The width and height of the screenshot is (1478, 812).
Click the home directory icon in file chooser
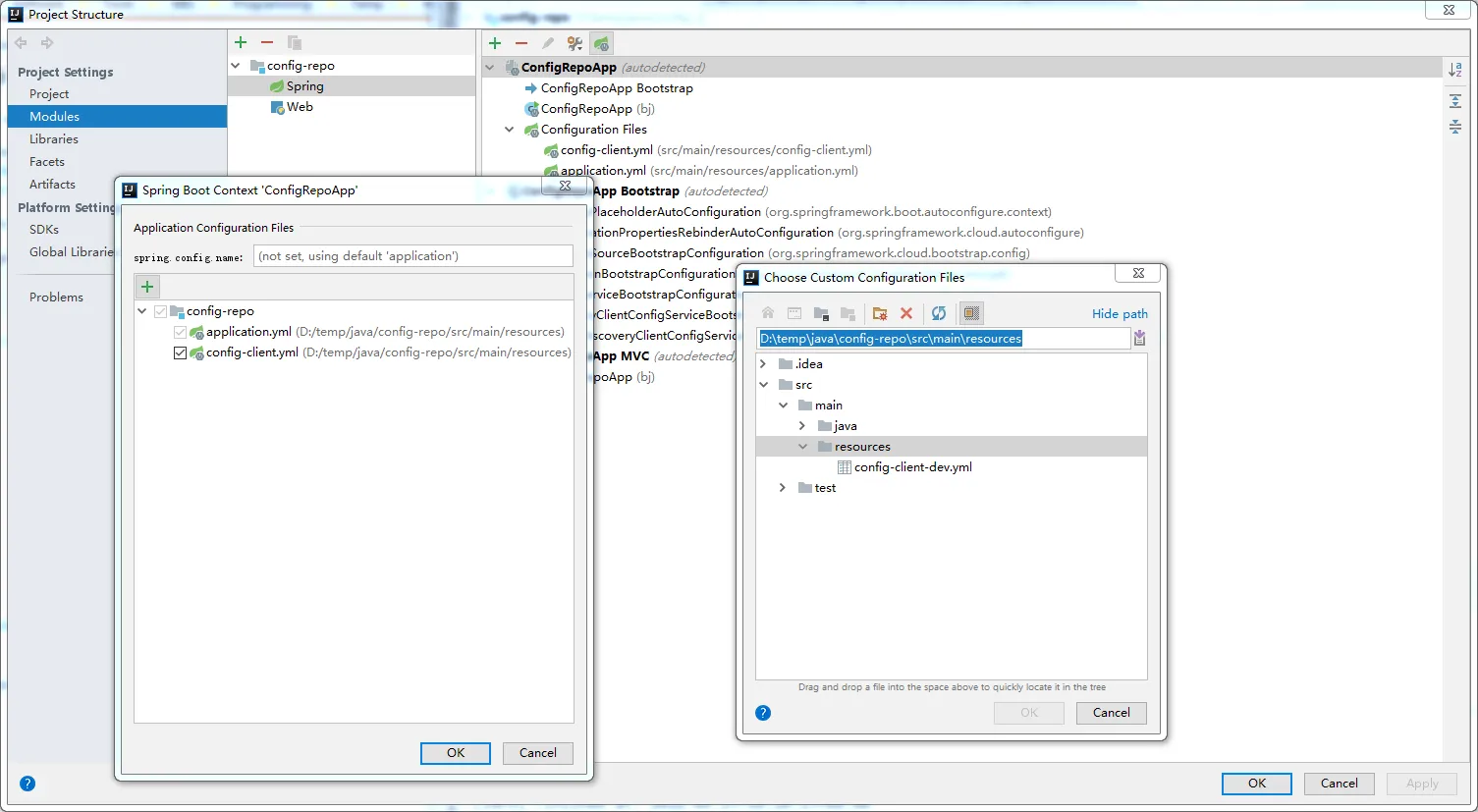tap(768, 313)
